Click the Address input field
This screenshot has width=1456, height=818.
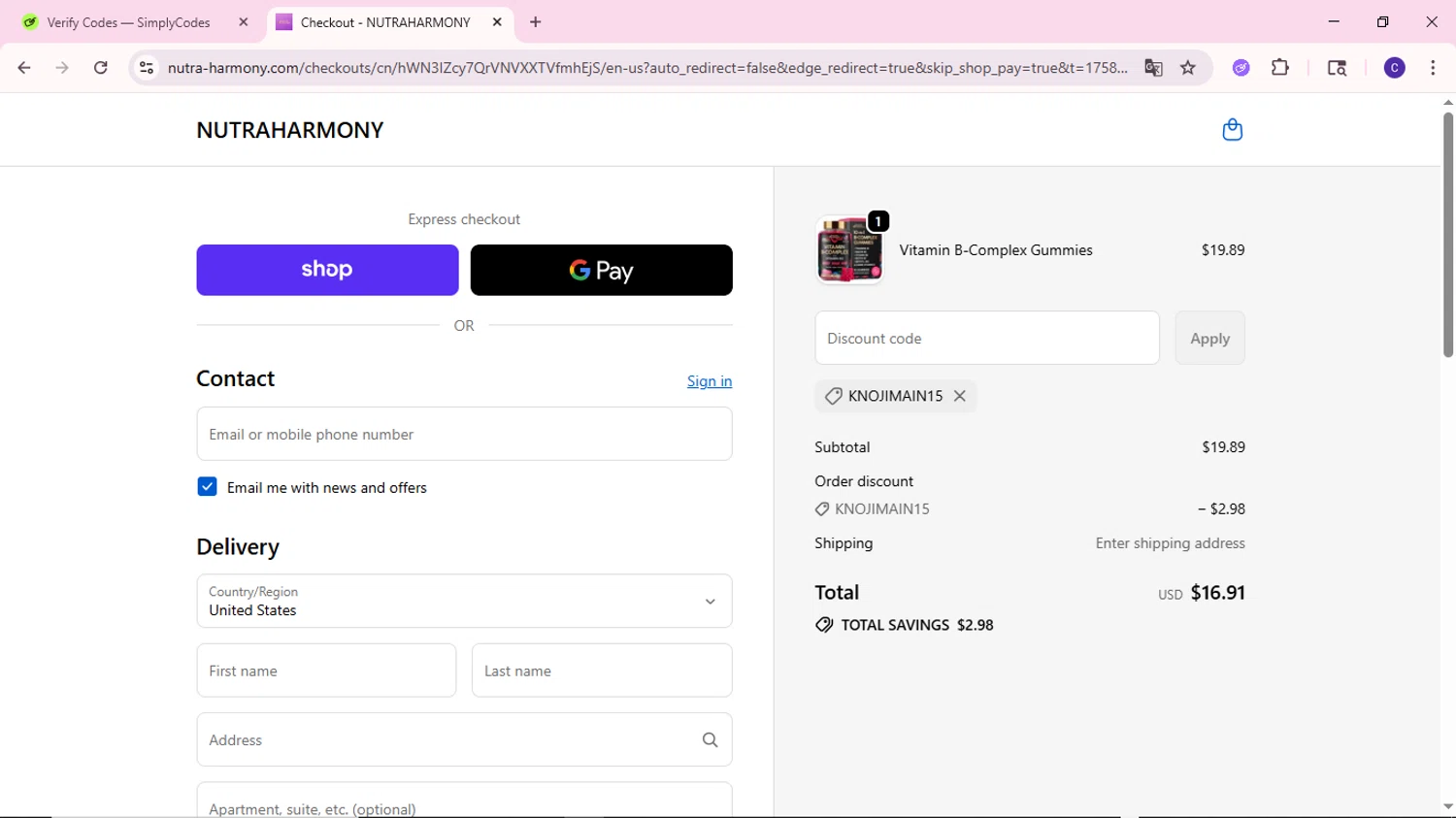click(x=464, y=739)
